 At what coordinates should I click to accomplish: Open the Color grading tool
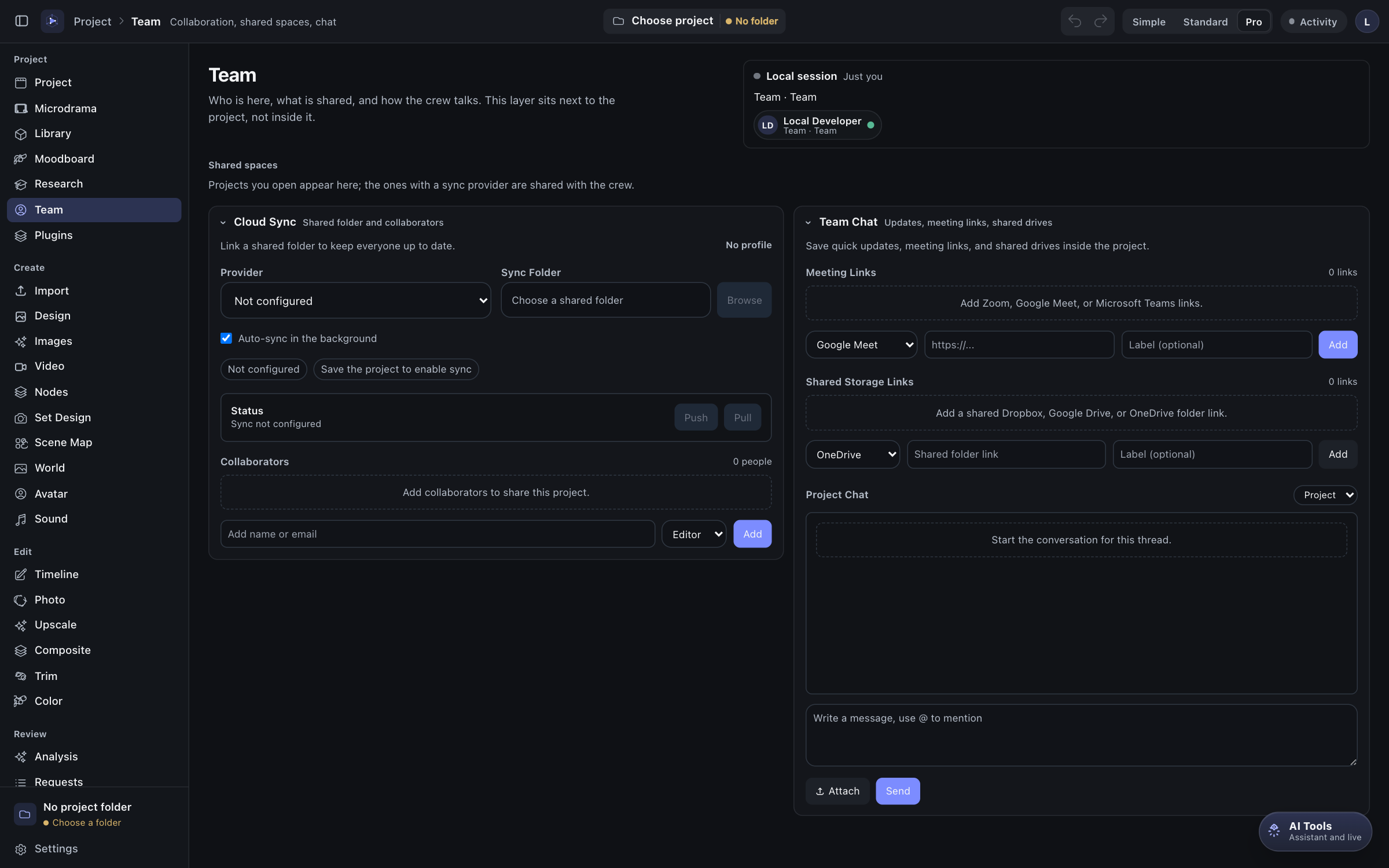pyautogui.click(x=94, y=701)
